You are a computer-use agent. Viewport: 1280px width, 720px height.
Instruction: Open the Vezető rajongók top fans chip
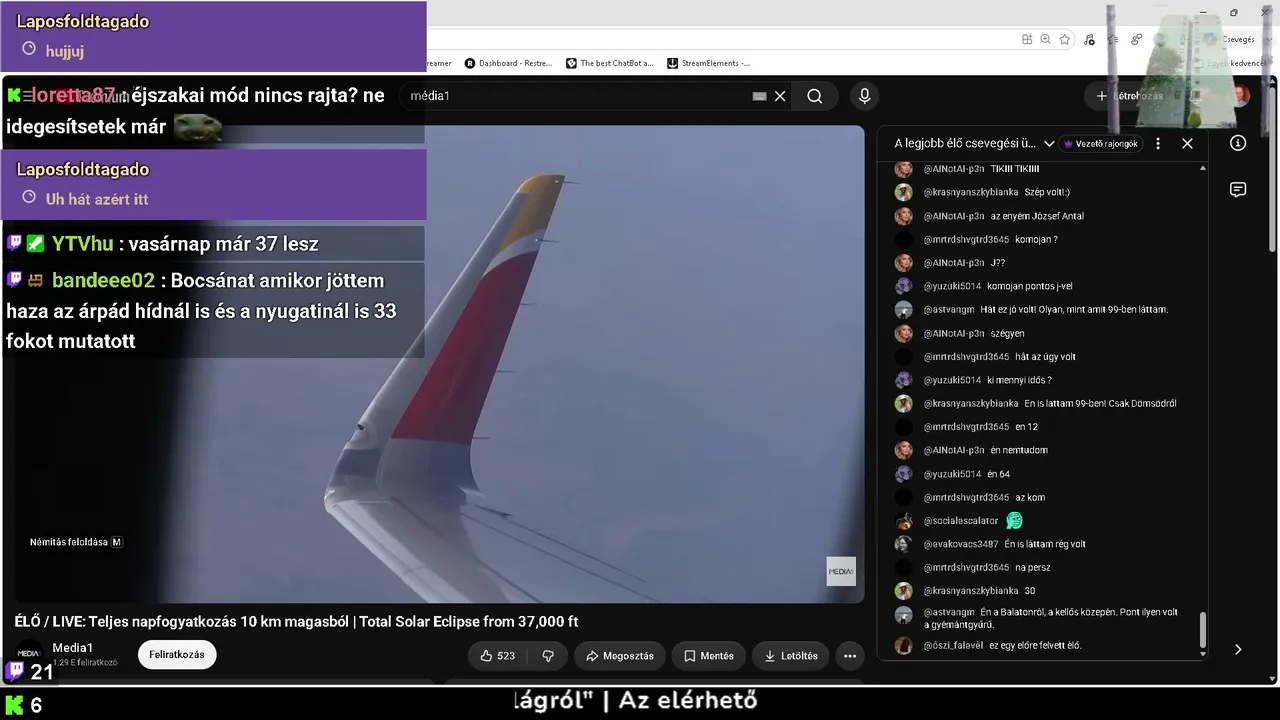tap(1101, 144)
